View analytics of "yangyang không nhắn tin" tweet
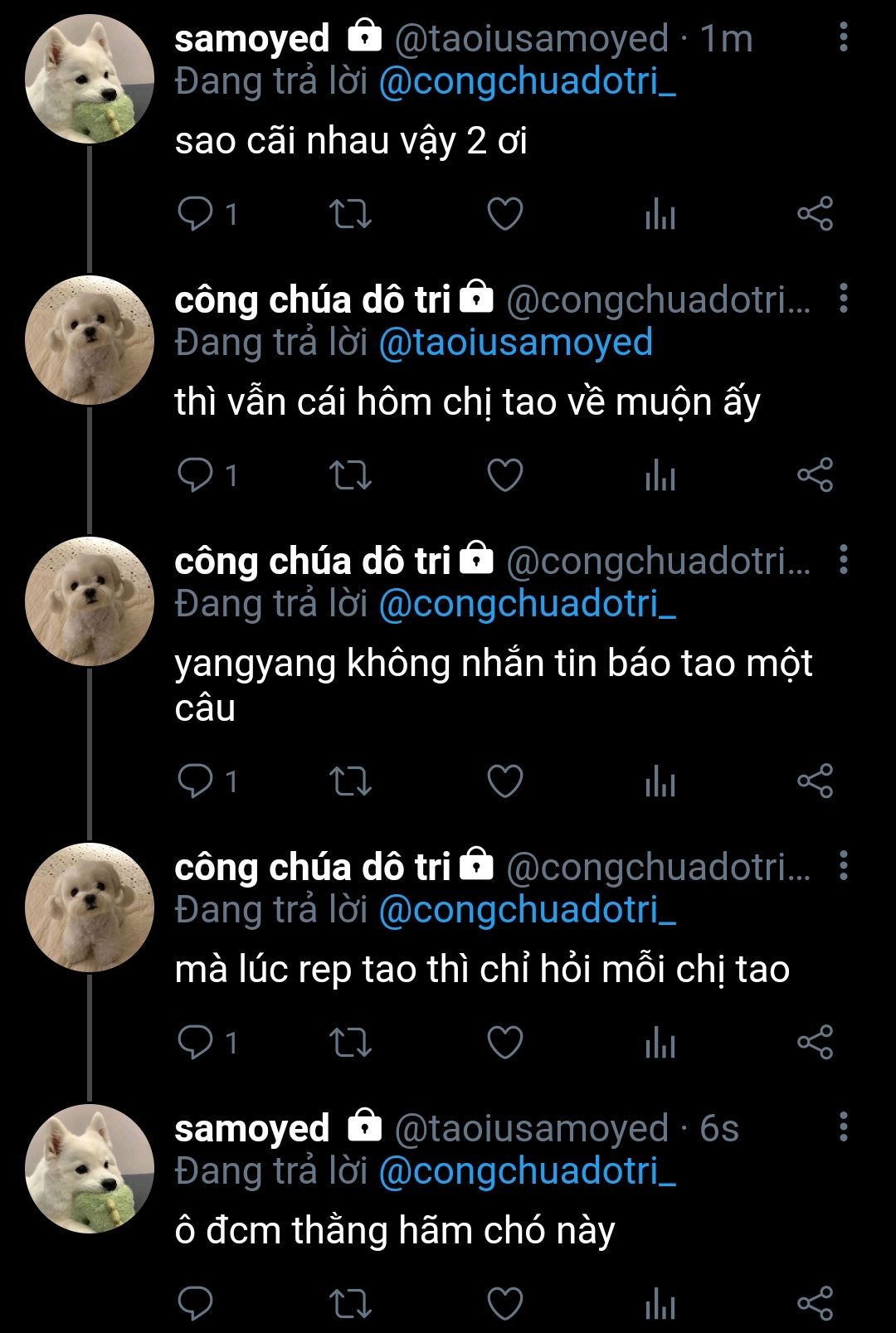 tap(660, 781)
